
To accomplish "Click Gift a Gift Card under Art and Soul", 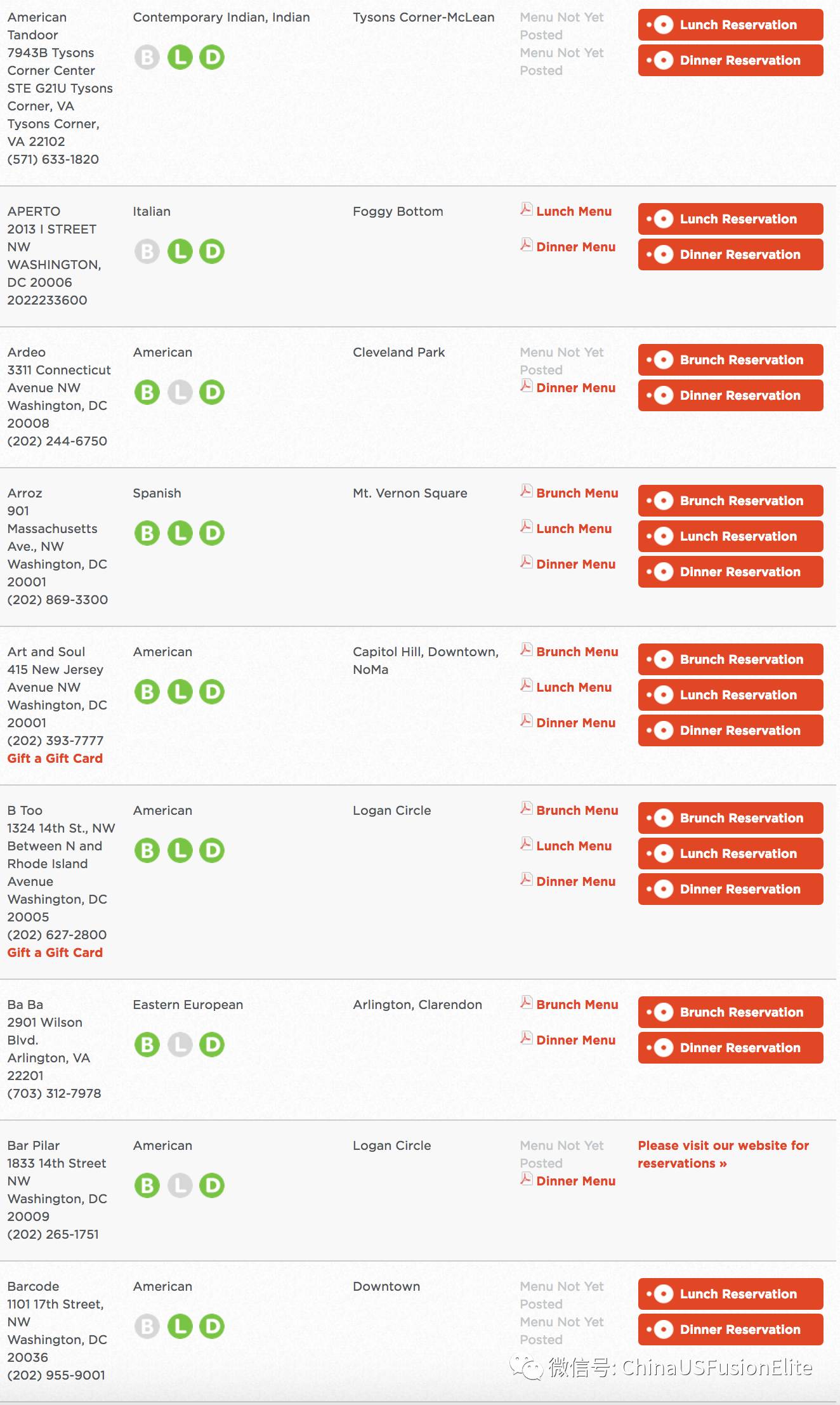I will click(55, 758).
